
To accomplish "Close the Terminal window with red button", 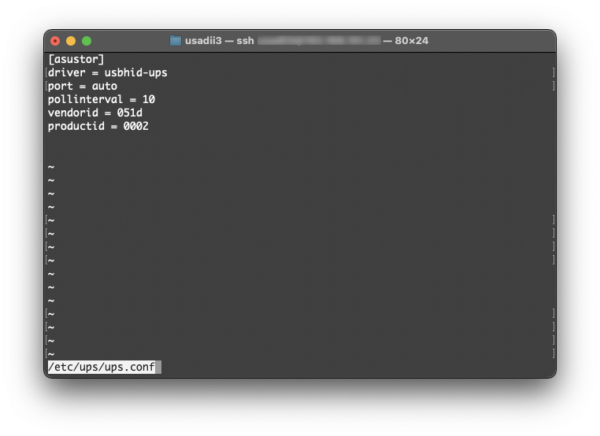I will [x=55, y=41].
